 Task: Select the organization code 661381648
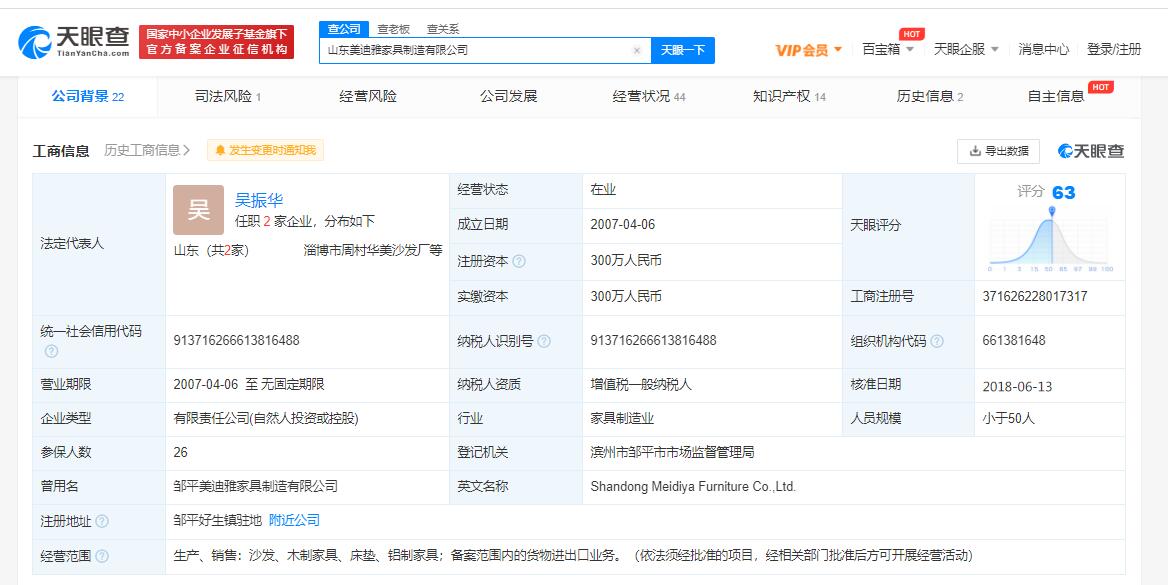tap(1014, 341)
